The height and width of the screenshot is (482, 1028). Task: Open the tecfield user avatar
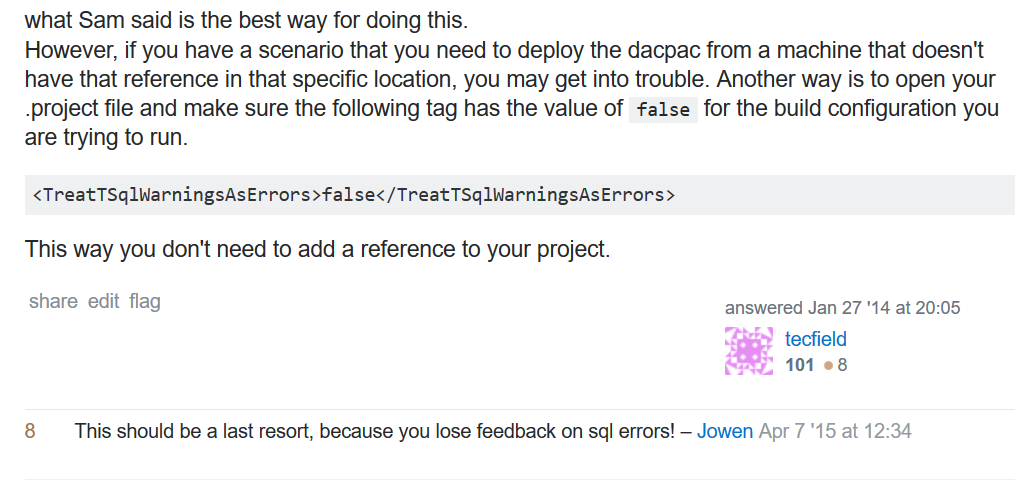coord(748,351)
